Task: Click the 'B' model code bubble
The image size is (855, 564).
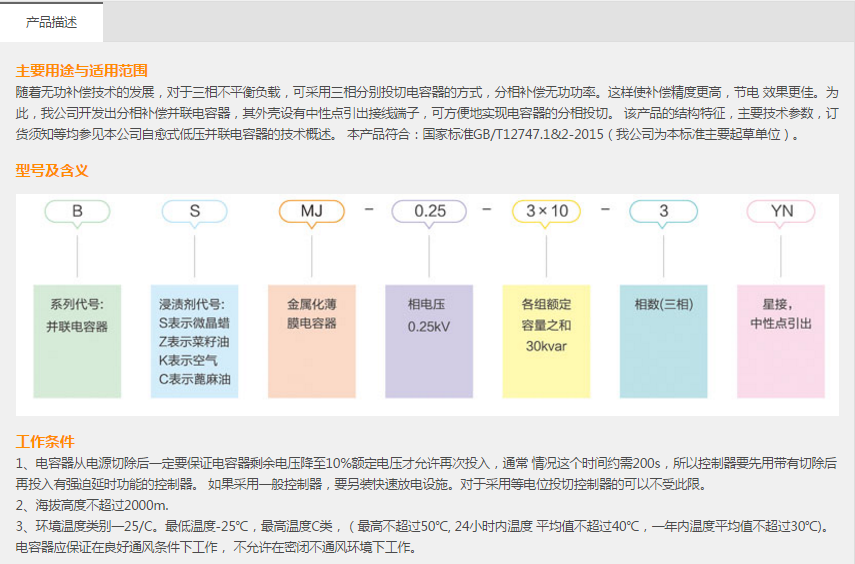Action: (x=77, y=211)
